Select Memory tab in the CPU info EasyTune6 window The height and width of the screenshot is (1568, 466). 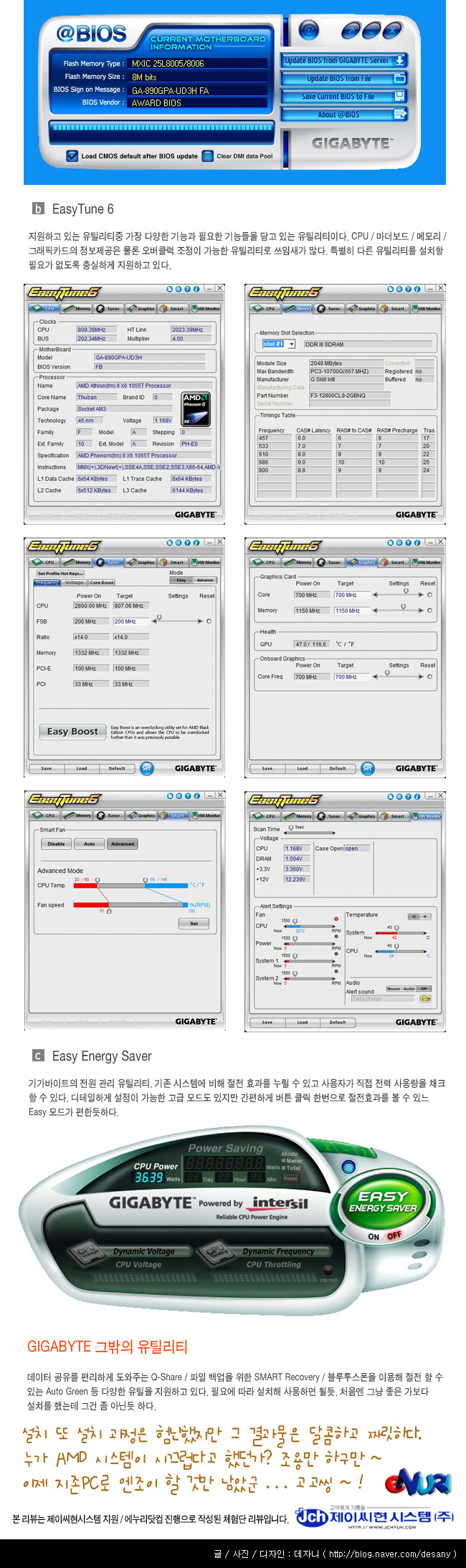pyautogui.click(x=77, y=309)
